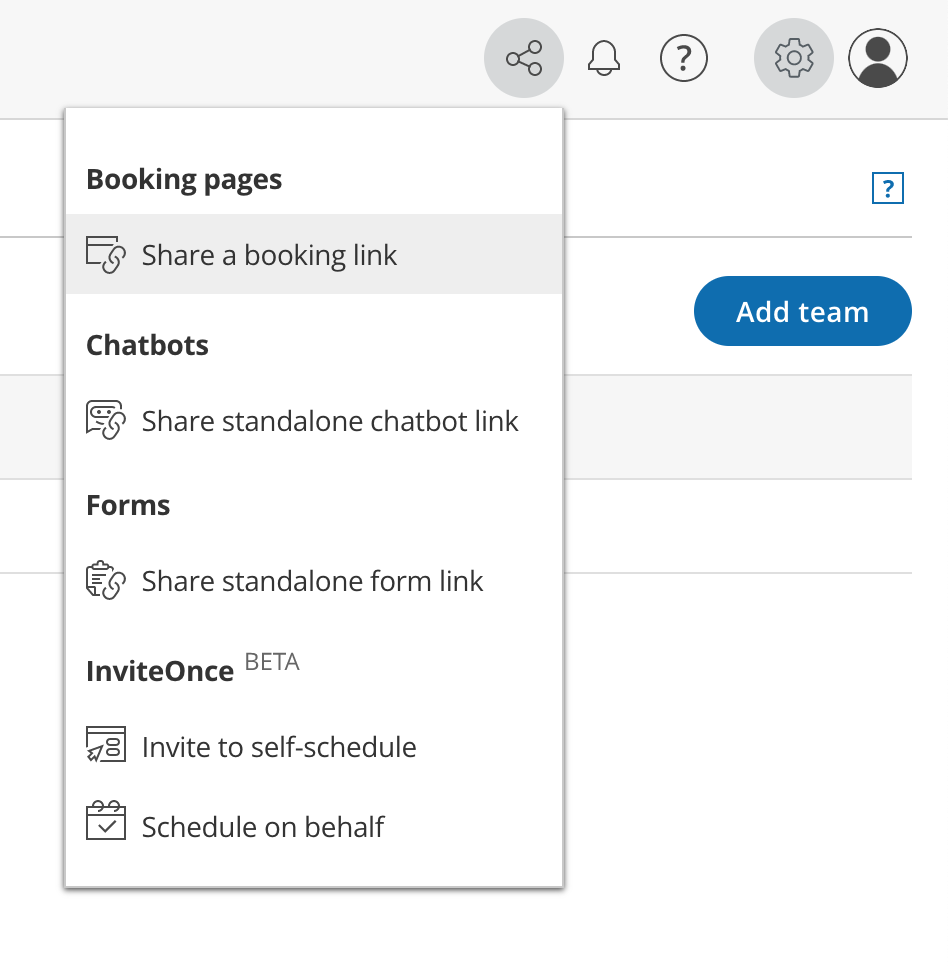Click the chatbot link icon

106,421
